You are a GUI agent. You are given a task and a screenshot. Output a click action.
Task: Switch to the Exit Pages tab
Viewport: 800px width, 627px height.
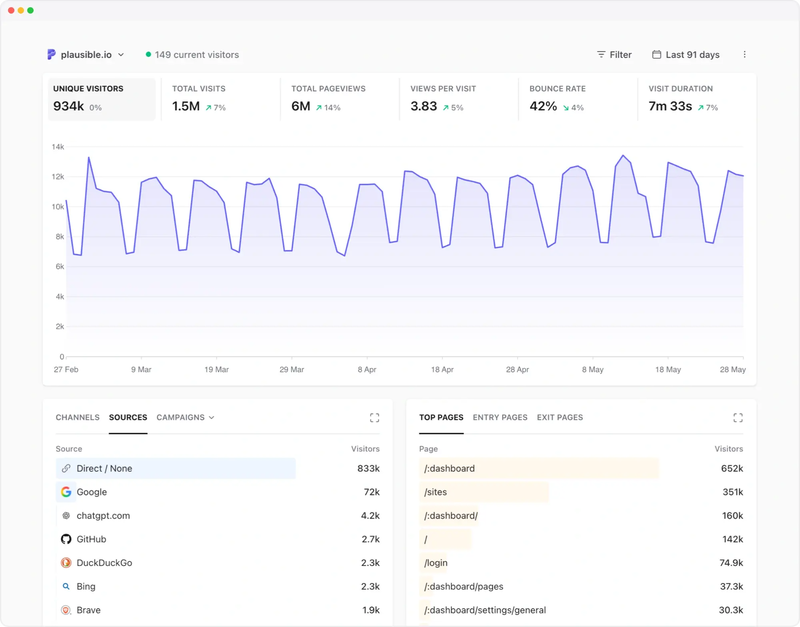click(x=560, y=417)
